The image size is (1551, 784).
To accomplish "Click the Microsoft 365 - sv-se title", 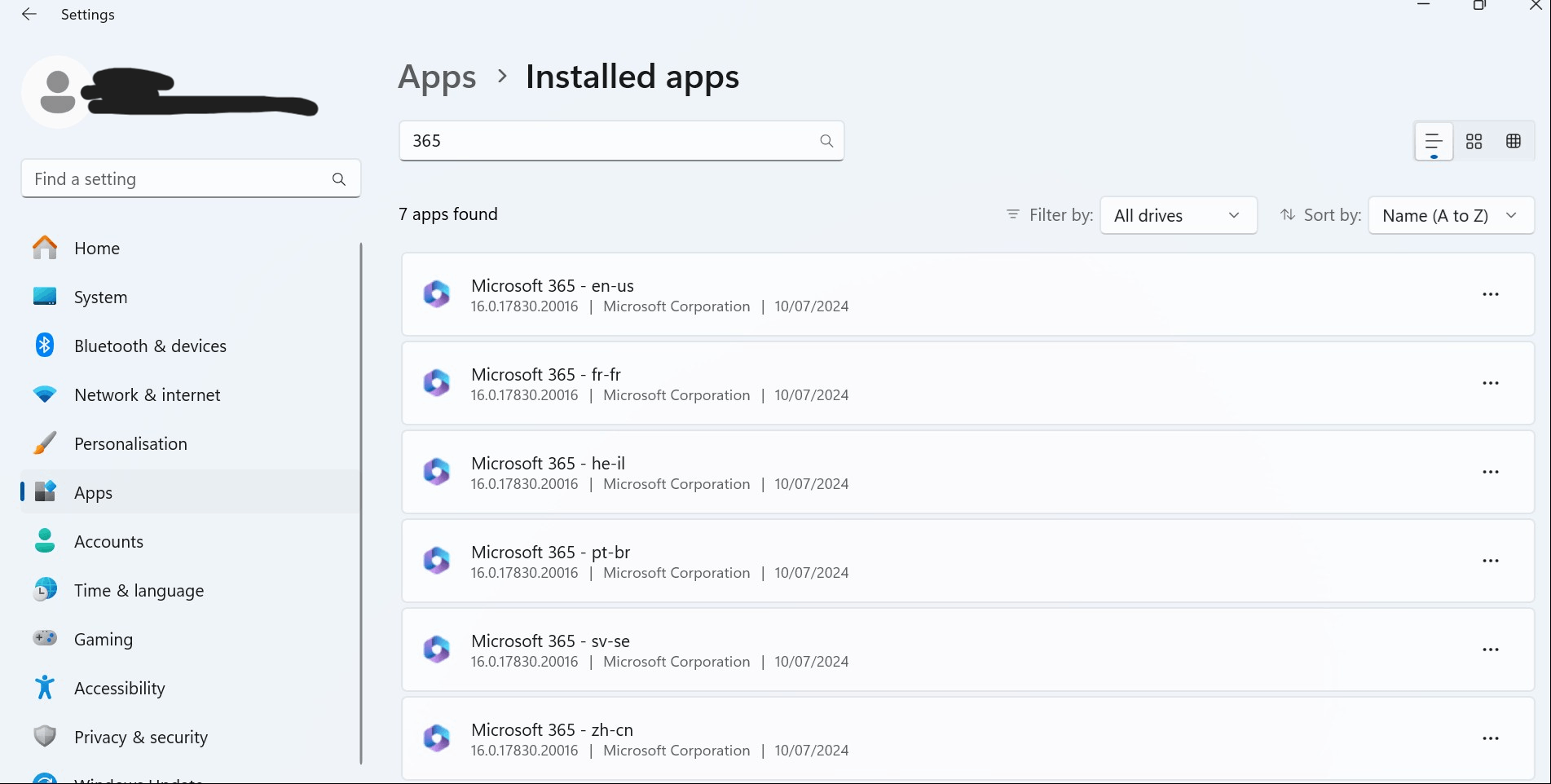I will pos(550,641).
